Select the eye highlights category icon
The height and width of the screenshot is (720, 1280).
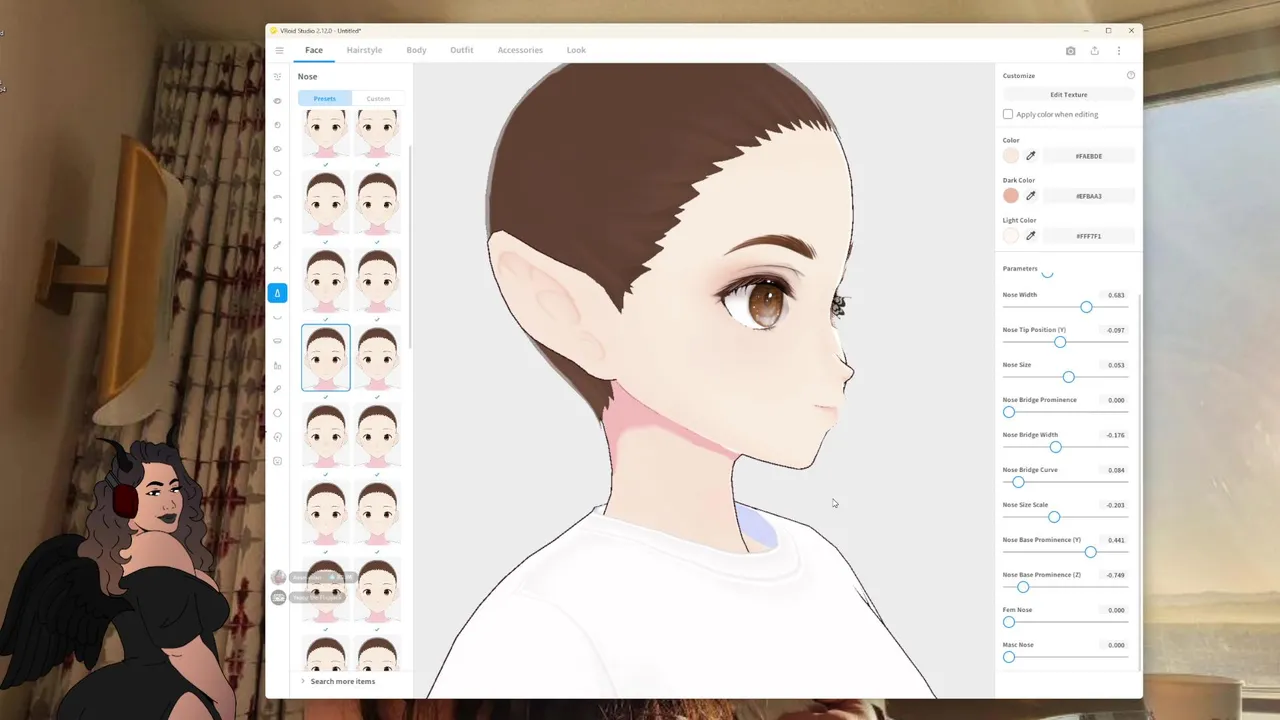278,149
